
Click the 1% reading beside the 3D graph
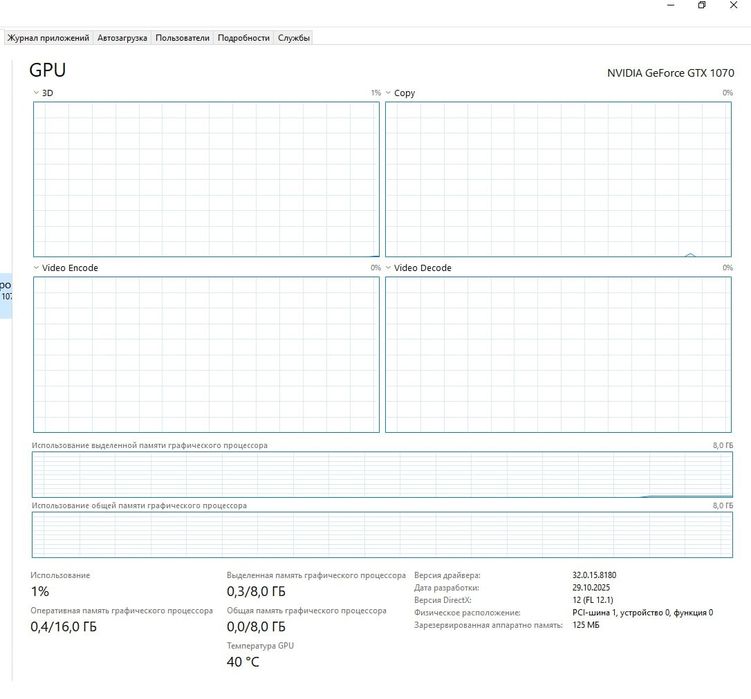(376, 92)
